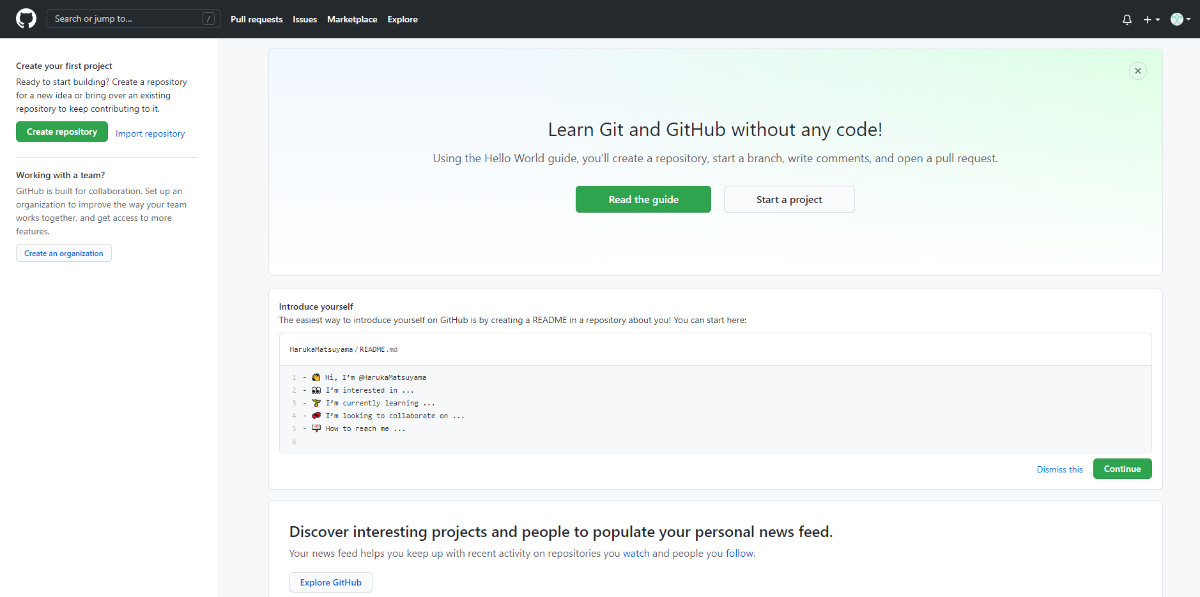Click the Learn Git and GitHub headline
1200x597 pixels.
point(715,129)
